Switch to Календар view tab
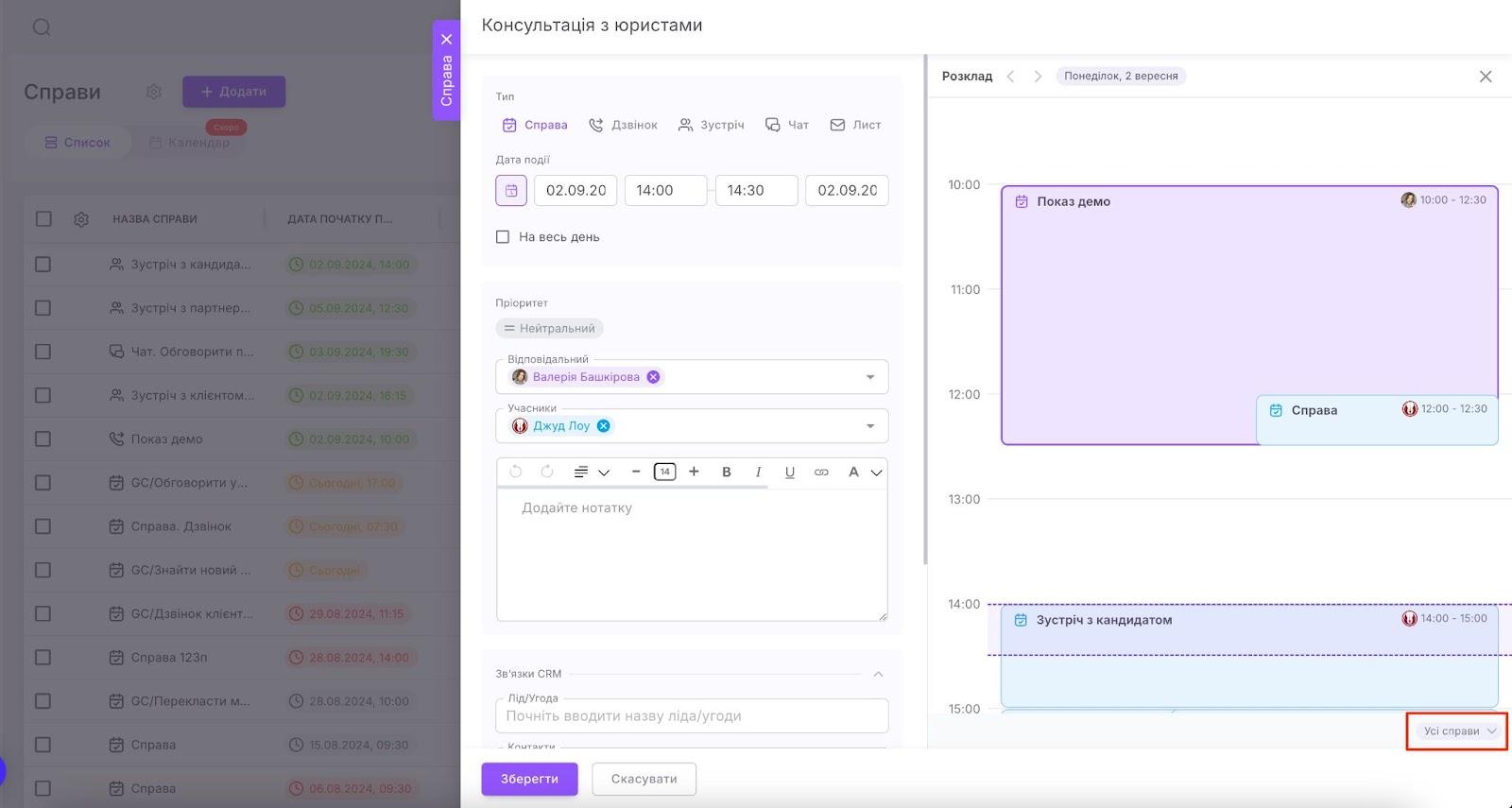The width and height of the screenshot is (1512, 808). pyautogui.click(x=189, y=143)
